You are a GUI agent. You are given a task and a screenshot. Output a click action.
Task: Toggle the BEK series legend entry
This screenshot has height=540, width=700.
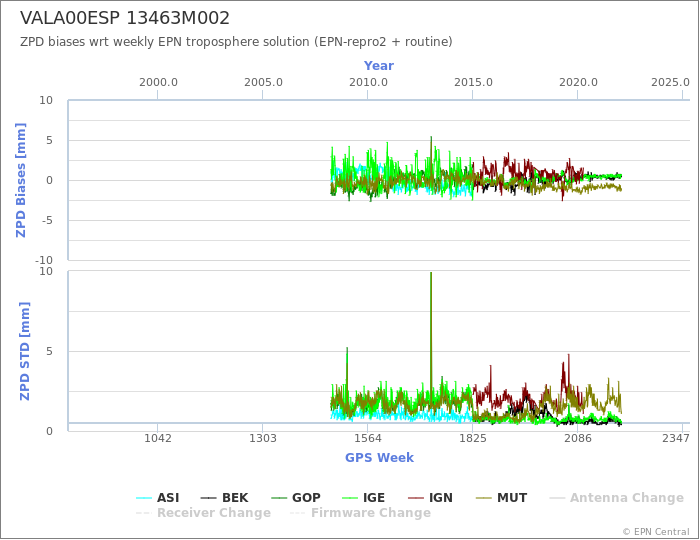coord(224,498)
